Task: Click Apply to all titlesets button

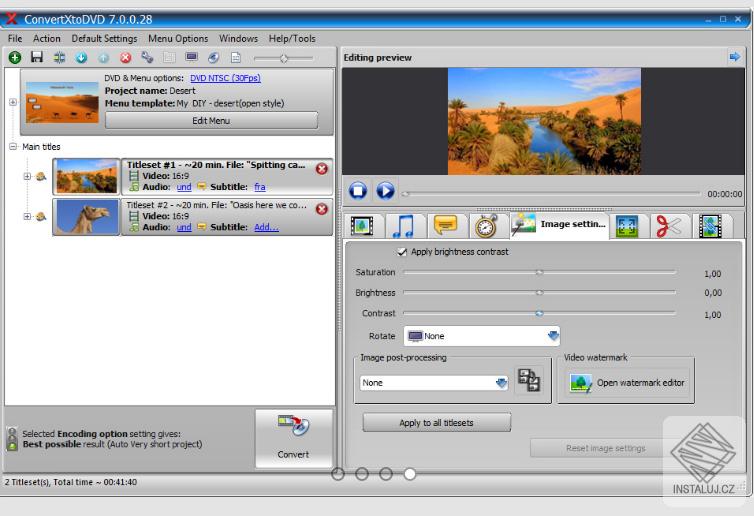Action: (x=436, y=422)
